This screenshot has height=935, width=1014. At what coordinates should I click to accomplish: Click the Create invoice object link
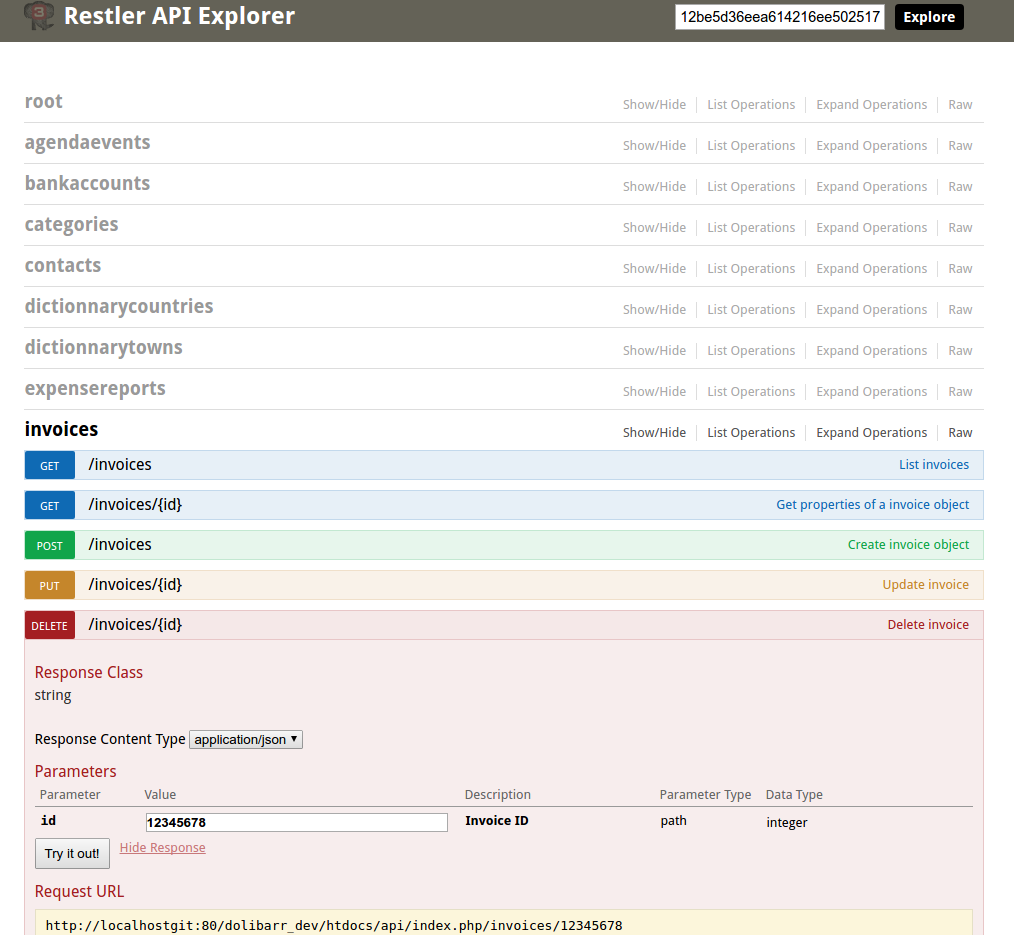(908, 545)
